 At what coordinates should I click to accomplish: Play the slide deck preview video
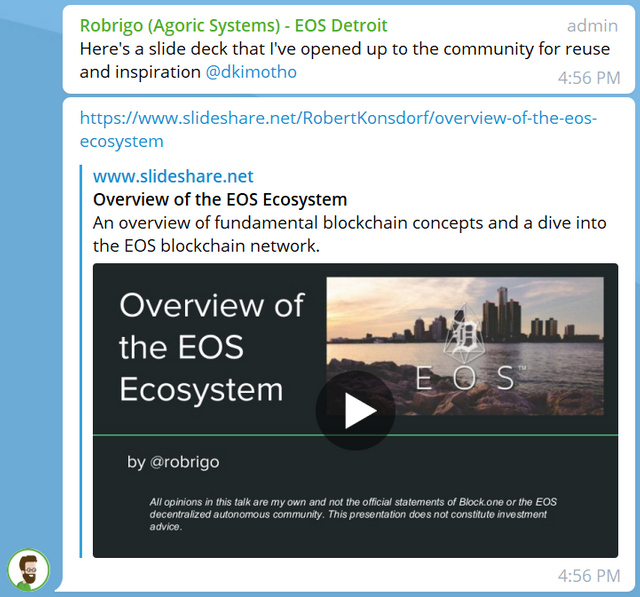(355, 410)
